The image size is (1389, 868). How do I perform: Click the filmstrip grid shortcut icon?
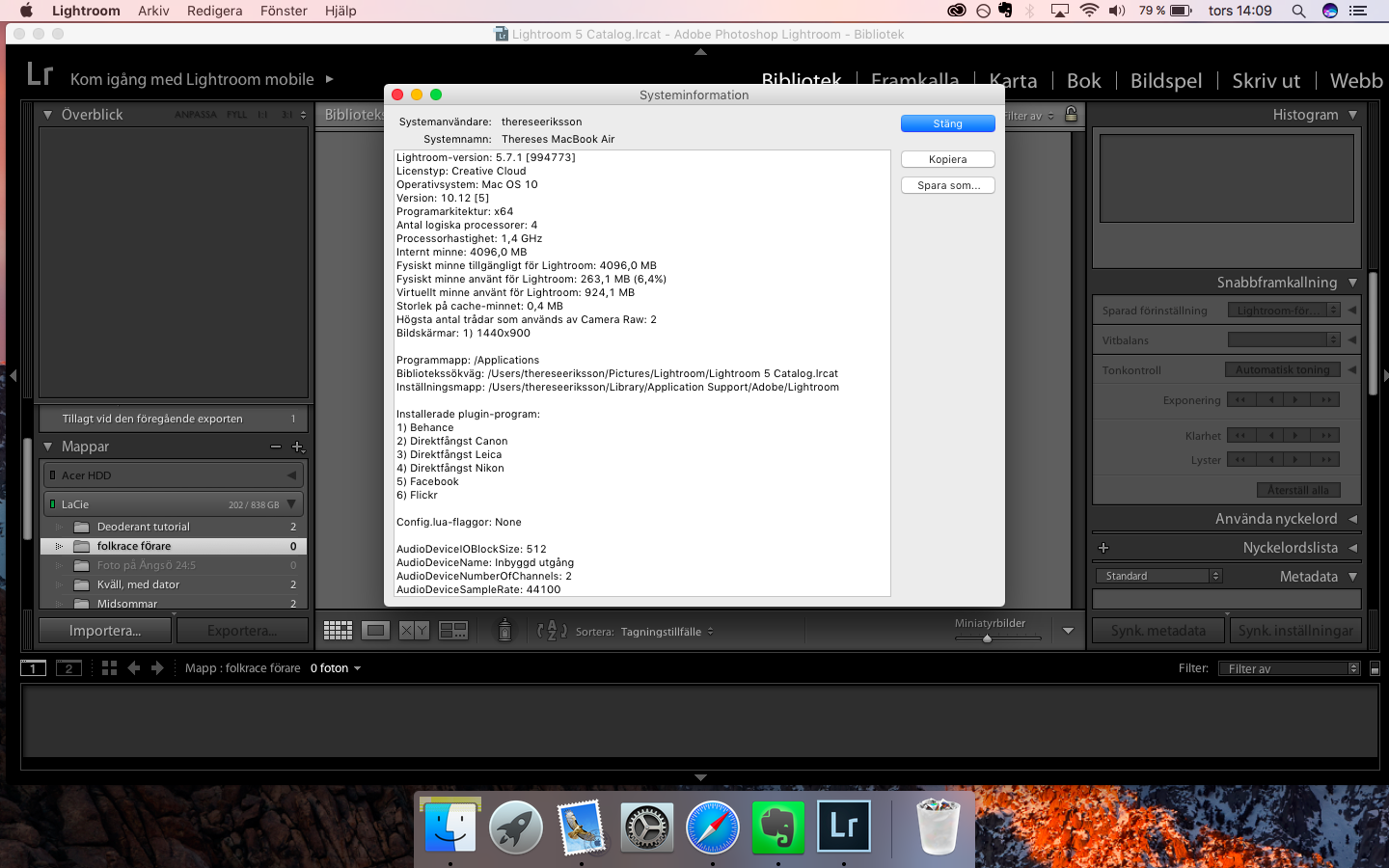click(109, 667)
